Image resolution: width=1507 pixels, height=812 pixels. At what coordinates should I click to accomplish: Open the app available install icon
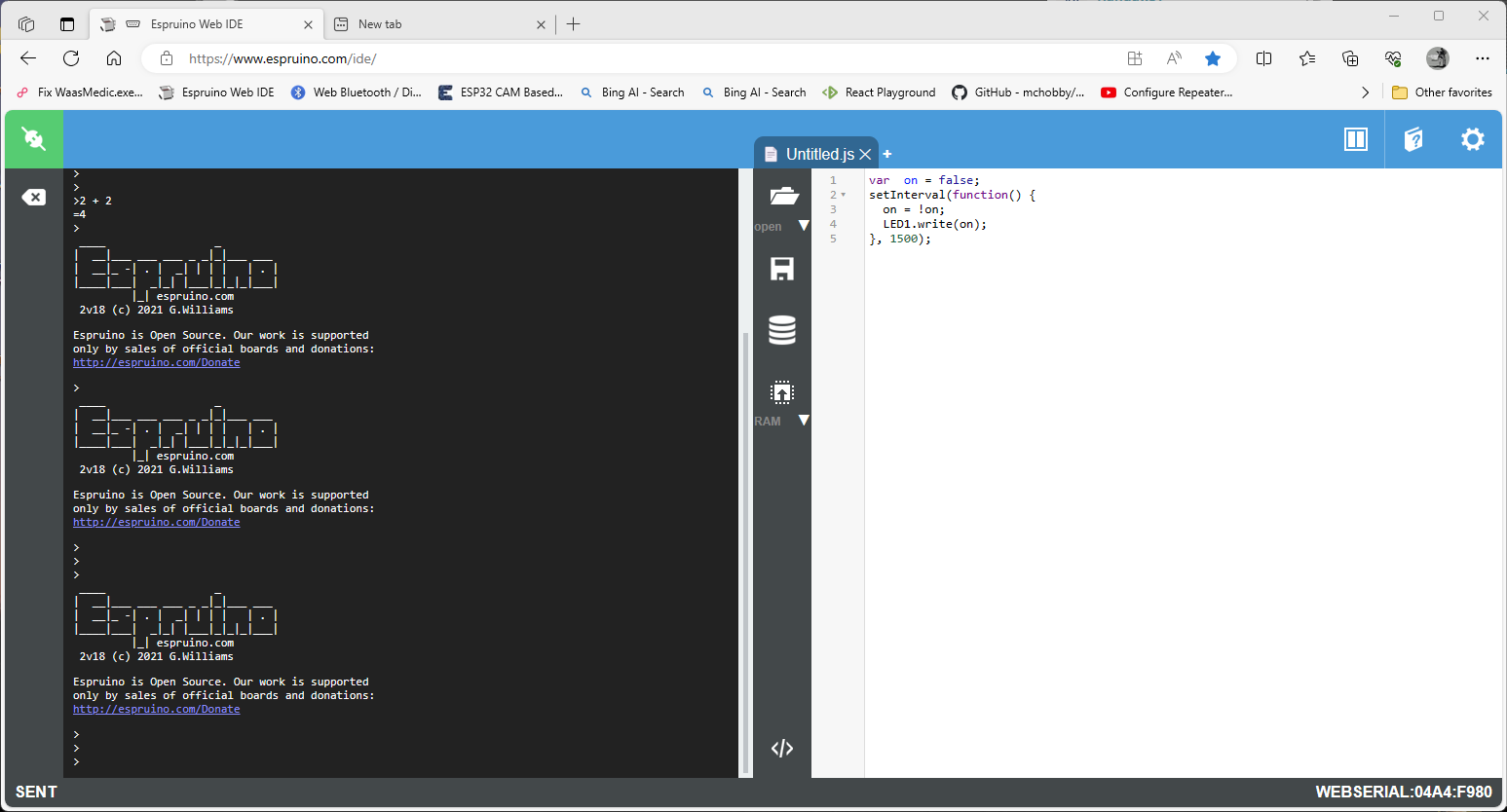tap(1135, 58)
